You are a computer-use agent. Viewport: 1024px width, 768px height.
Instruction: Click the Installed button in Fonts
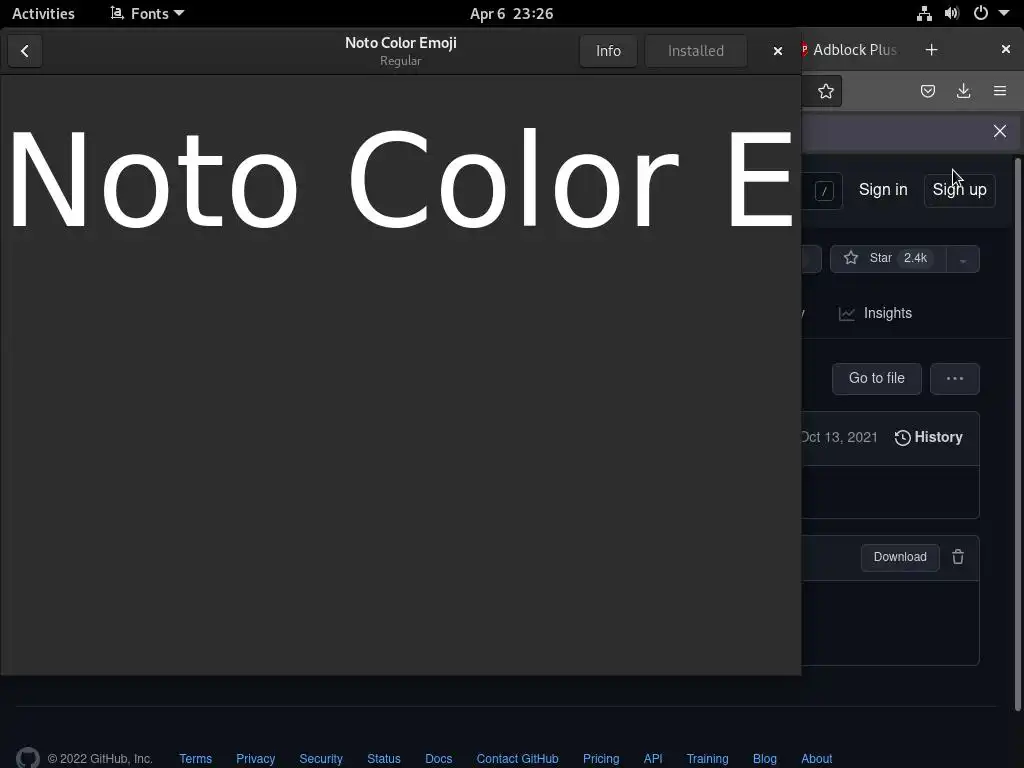(696, 51)
